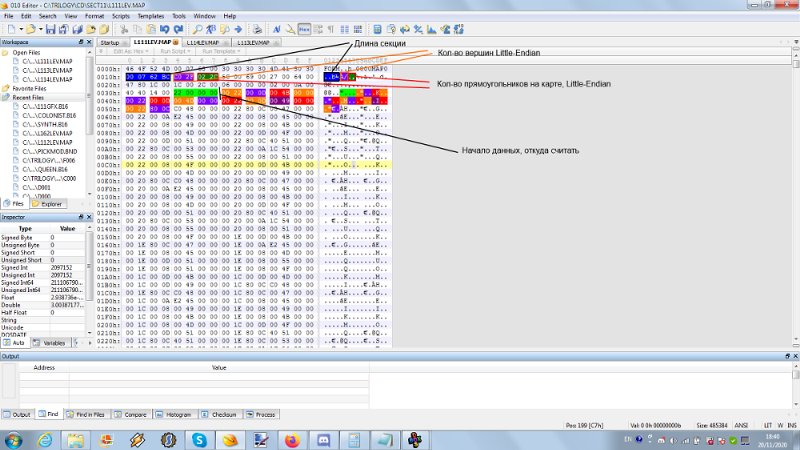
Task: Print the file using the printer icon
Action: click(257, 29)
